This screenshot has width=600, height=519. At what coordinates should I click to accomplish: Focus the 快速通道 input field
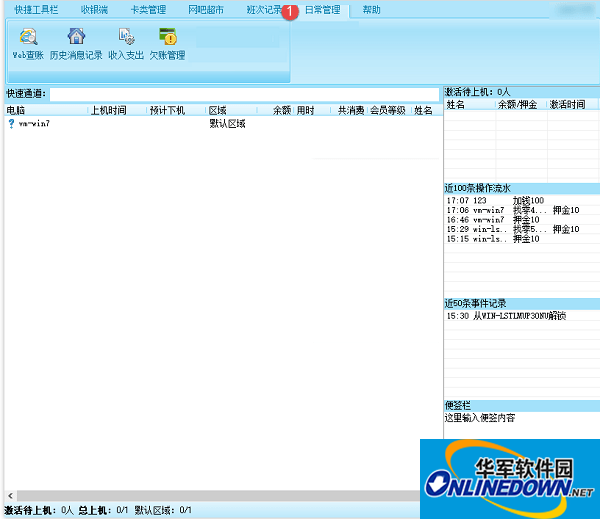[244, 94]
